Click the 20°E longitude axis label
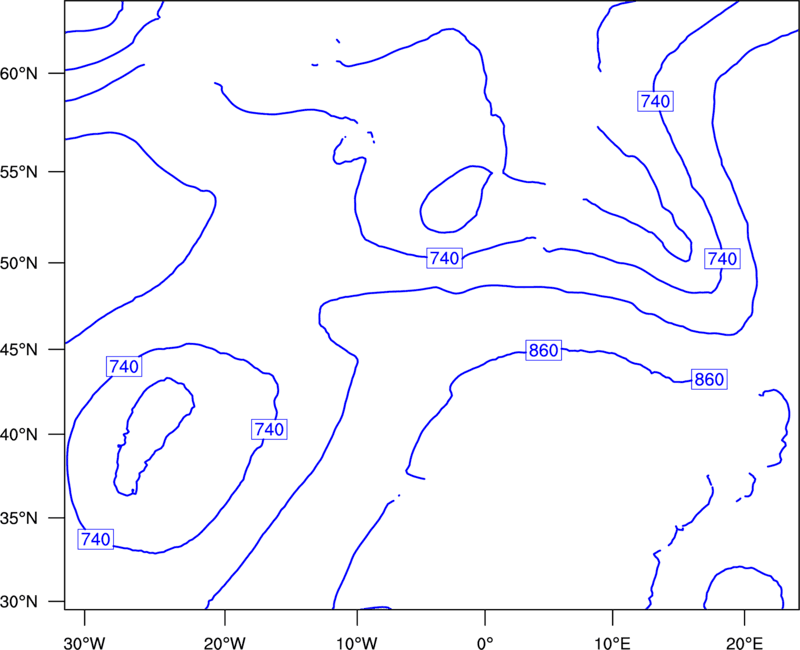The width and height of the screenshot is (800, 650). click(744, 643)
